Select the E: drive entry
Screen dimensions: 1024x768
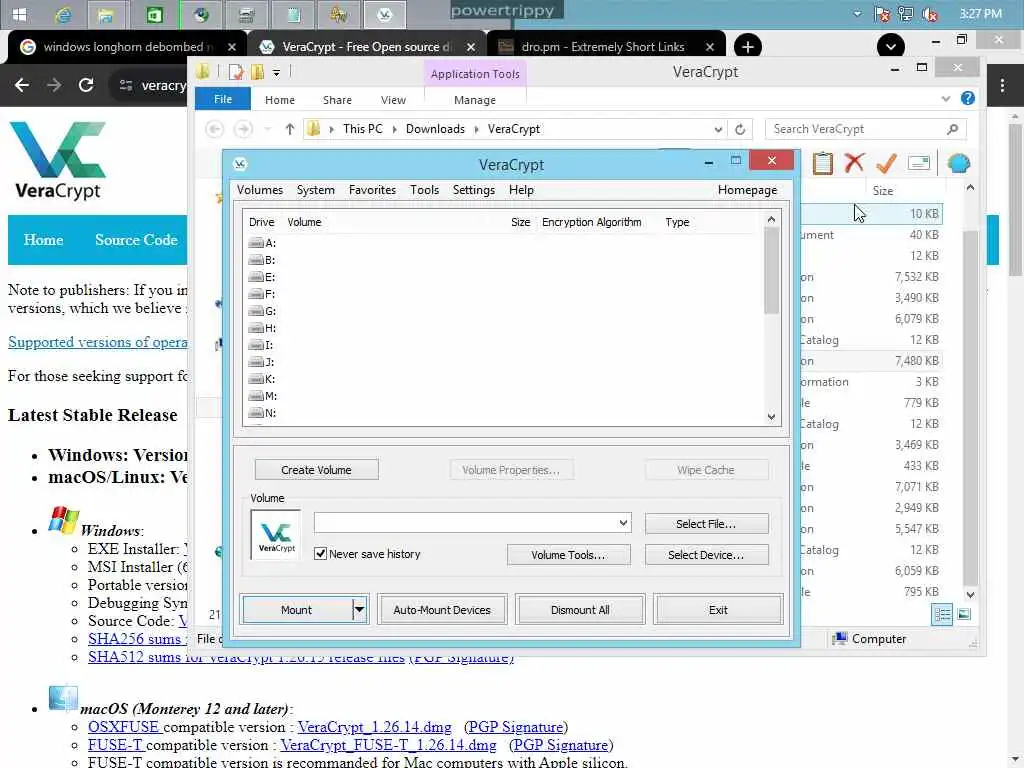tap(263, 277)
